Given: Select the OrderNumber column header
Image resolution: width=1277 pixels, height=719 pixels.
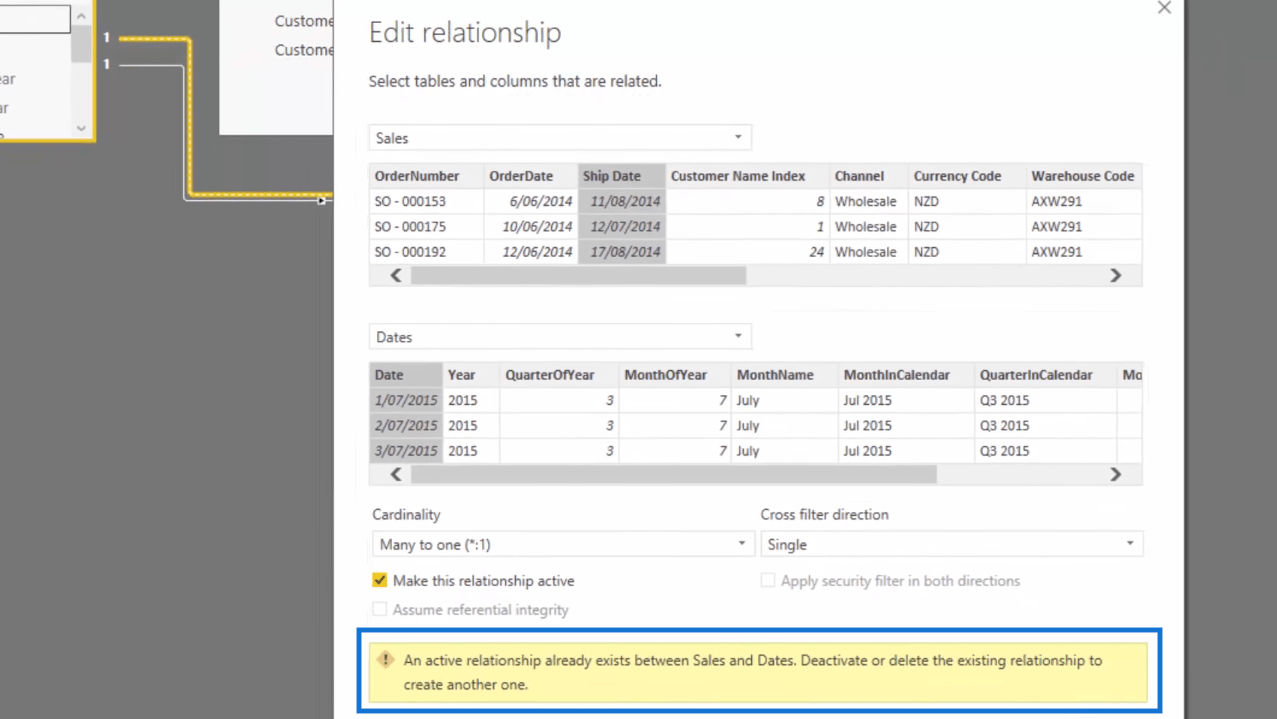Looking at the screenshot, I should pyautogui.click(x=426, y=176).
